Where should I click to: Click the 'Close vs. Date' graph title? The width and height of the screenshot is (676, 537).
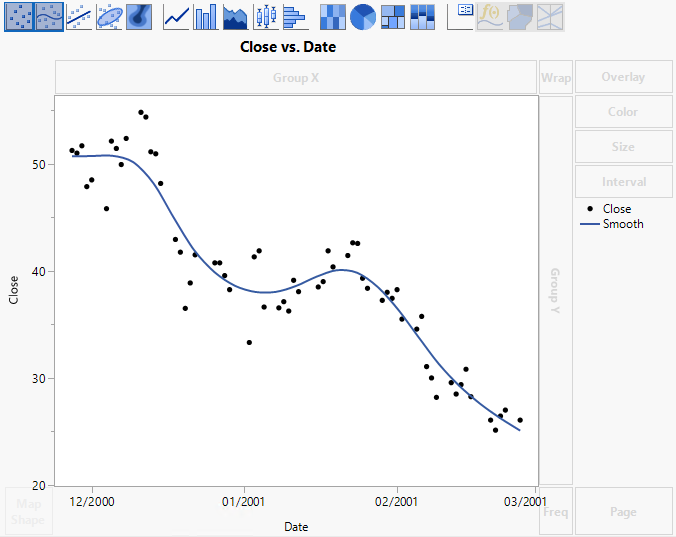(x=288, y=47)
